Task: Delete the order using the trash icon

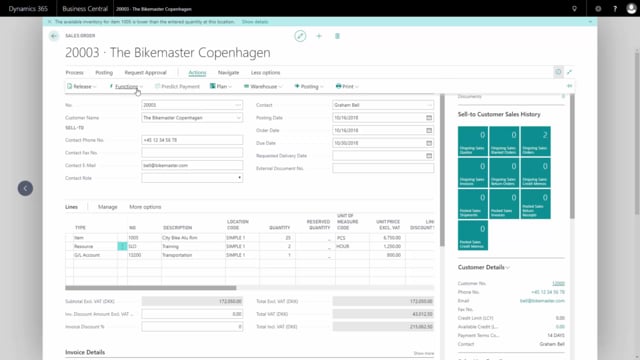Action: [337, 36]
